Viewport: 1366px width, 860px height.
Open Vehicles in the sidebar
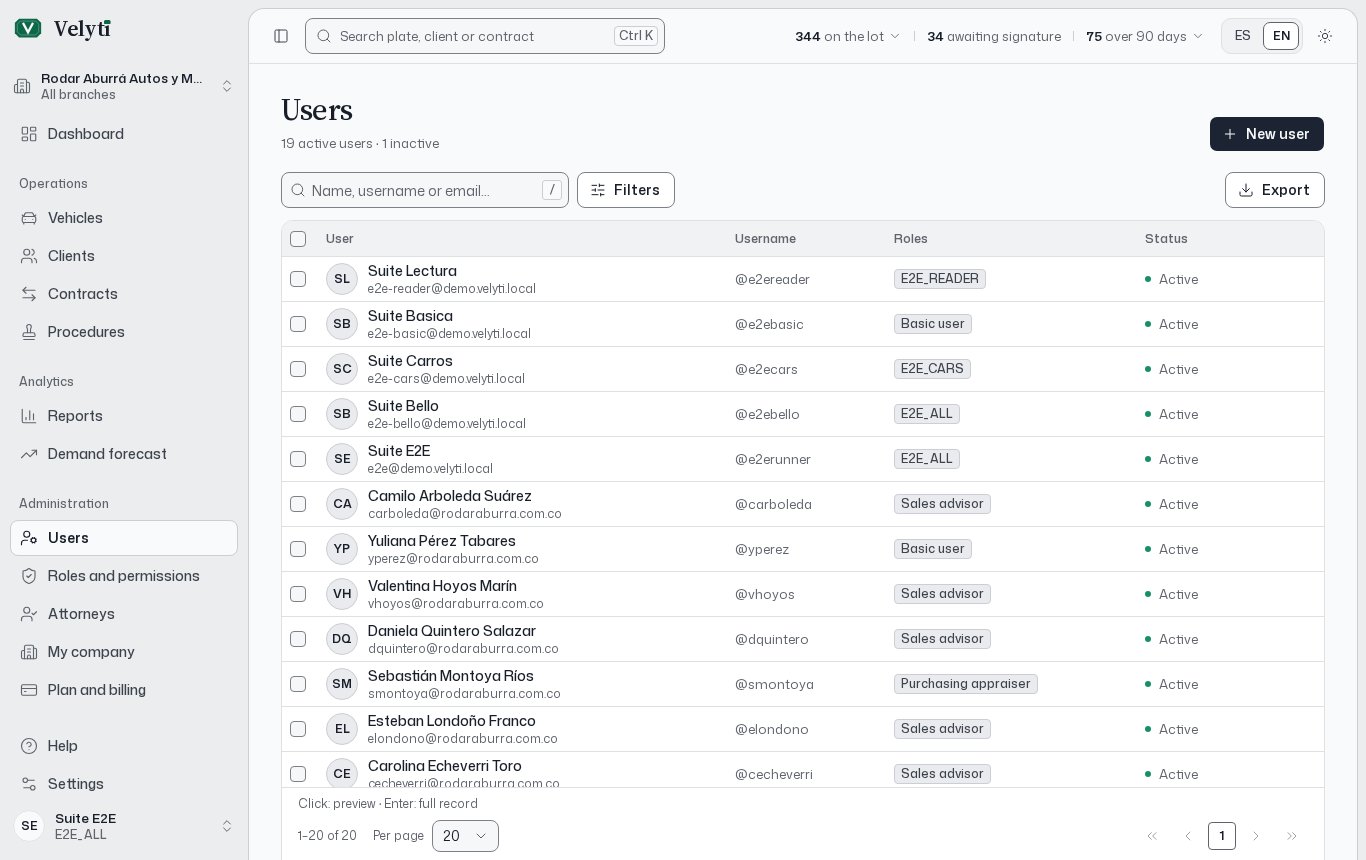[x=124, y=218]
